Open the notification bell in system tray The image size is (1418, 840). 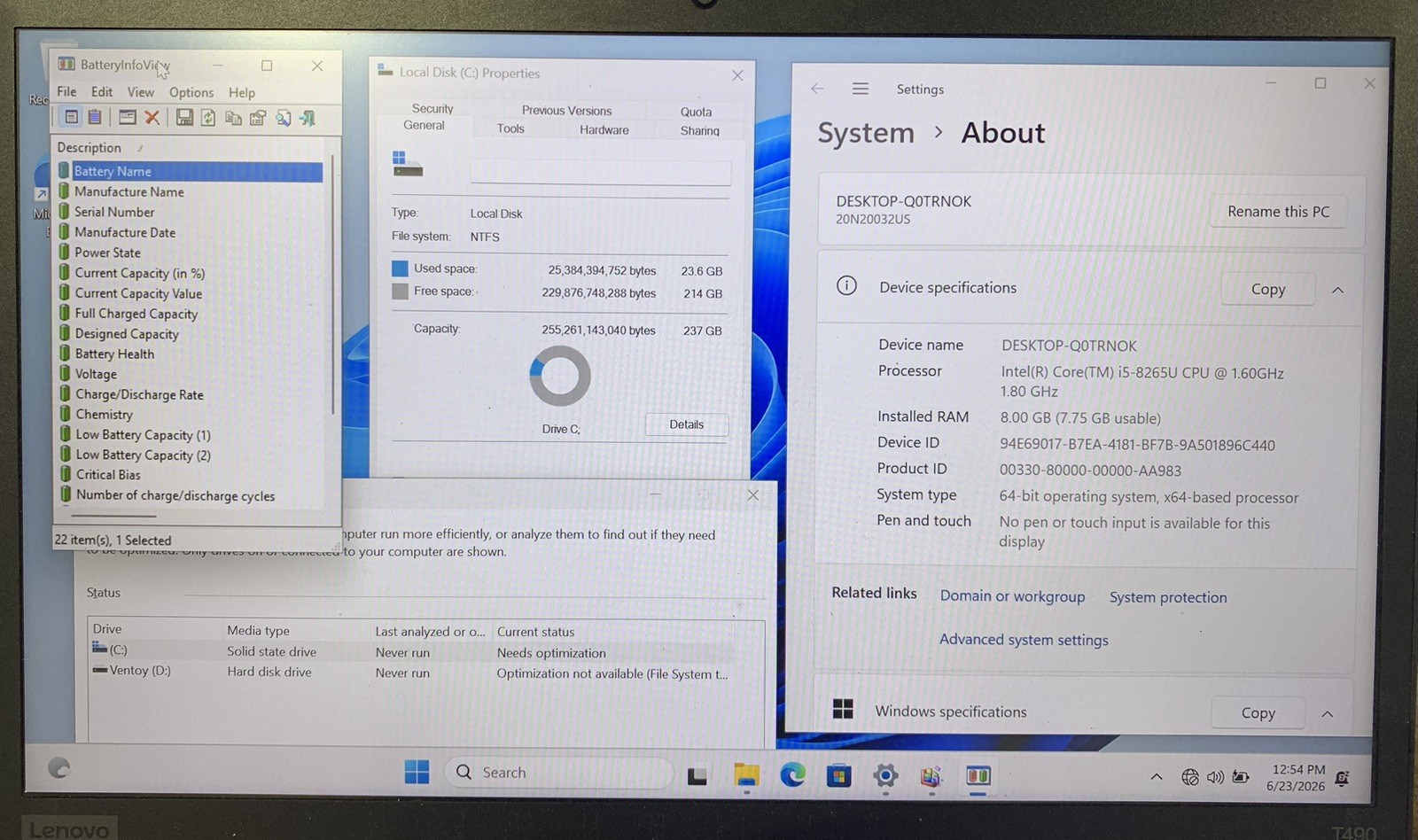(1342, 778)
